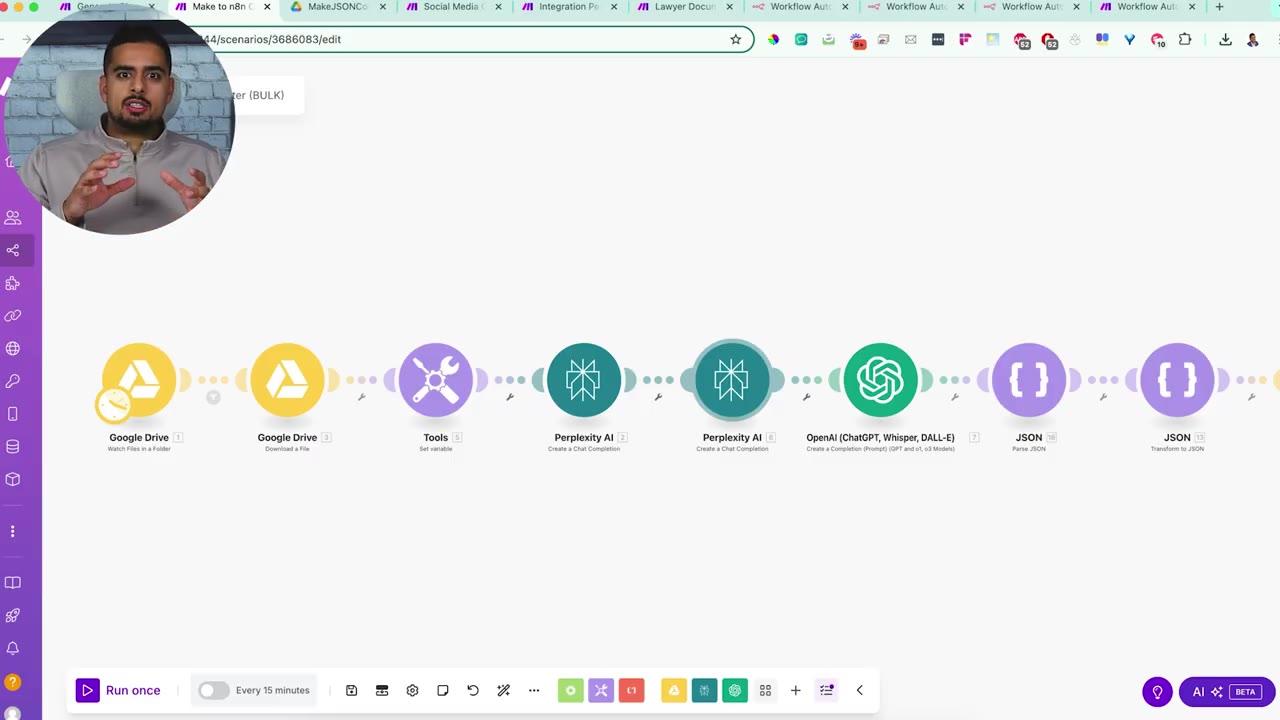Open Data stores icon in sidebar
This screenshot has height=720, width=1280.
pos(13,447)
